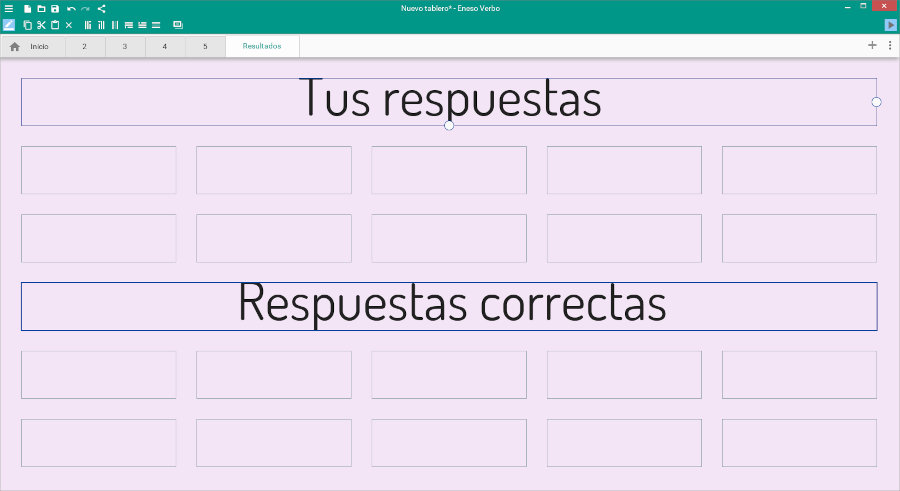Screen dimensions: 900x491
Task: Share the board
Action: (102, 9)
